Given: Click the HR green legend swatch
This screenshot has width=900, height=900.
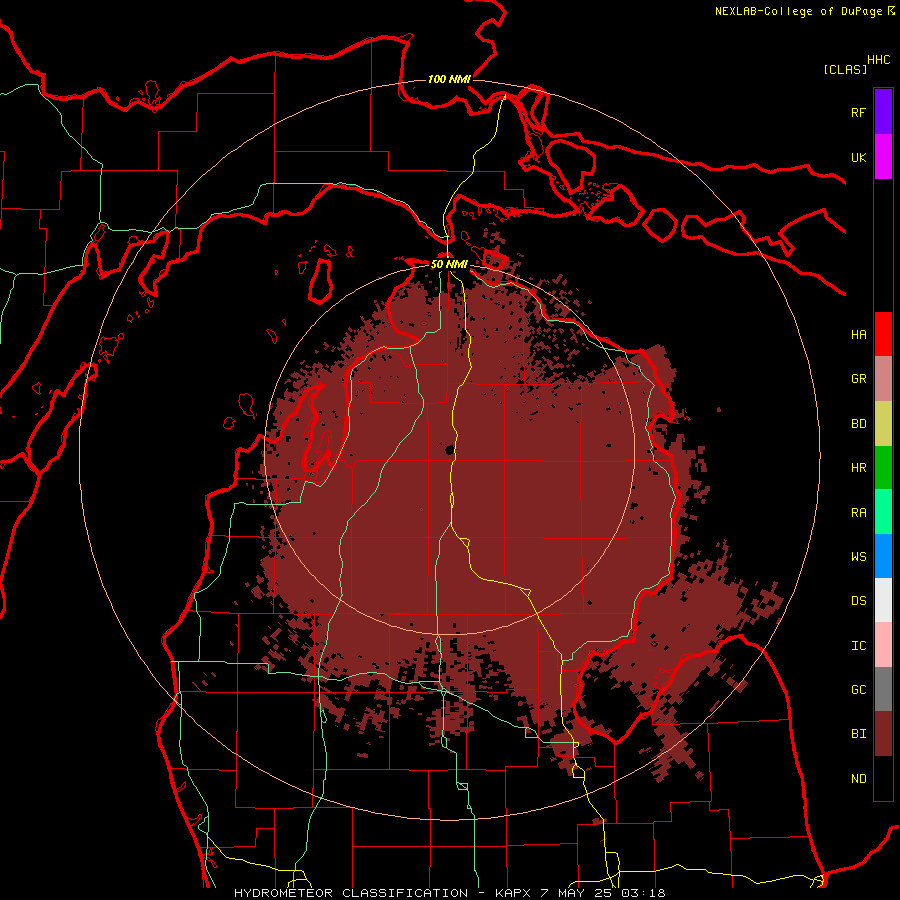Looking at the screenshot, I should pyautogui.click(x=883, y=468).
